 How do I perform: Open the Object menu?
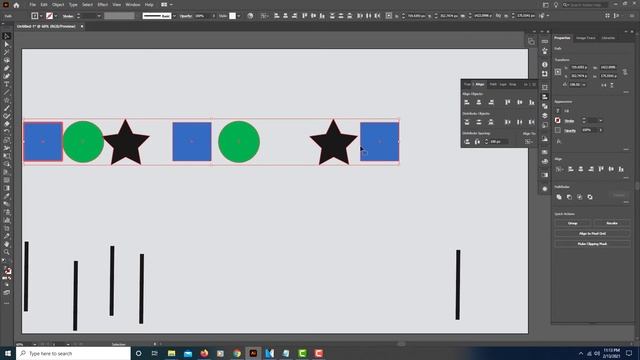[58, 5]
